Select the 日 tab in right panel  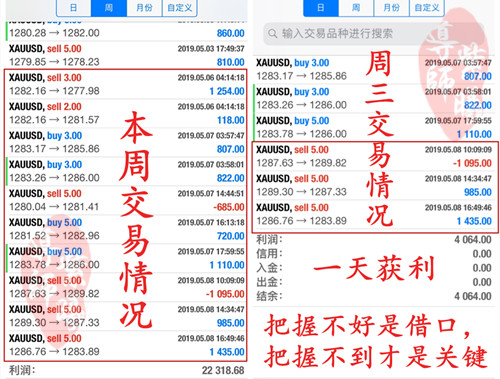coord(321,7)
